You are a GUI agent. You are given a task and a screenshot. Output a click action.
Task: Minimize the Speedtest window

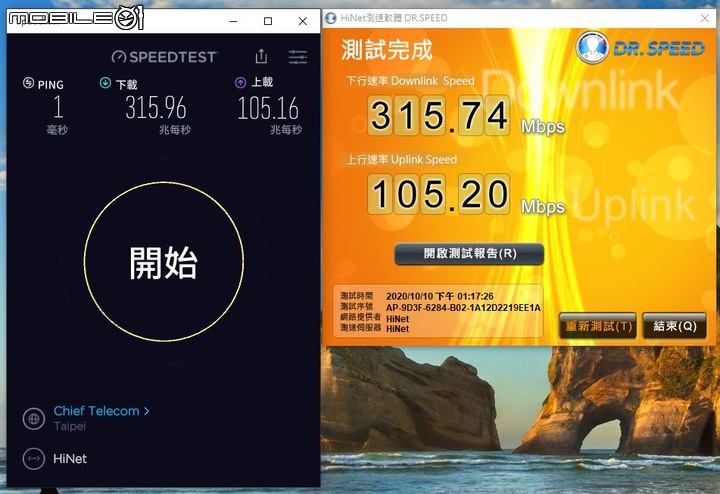click(233, 21)
